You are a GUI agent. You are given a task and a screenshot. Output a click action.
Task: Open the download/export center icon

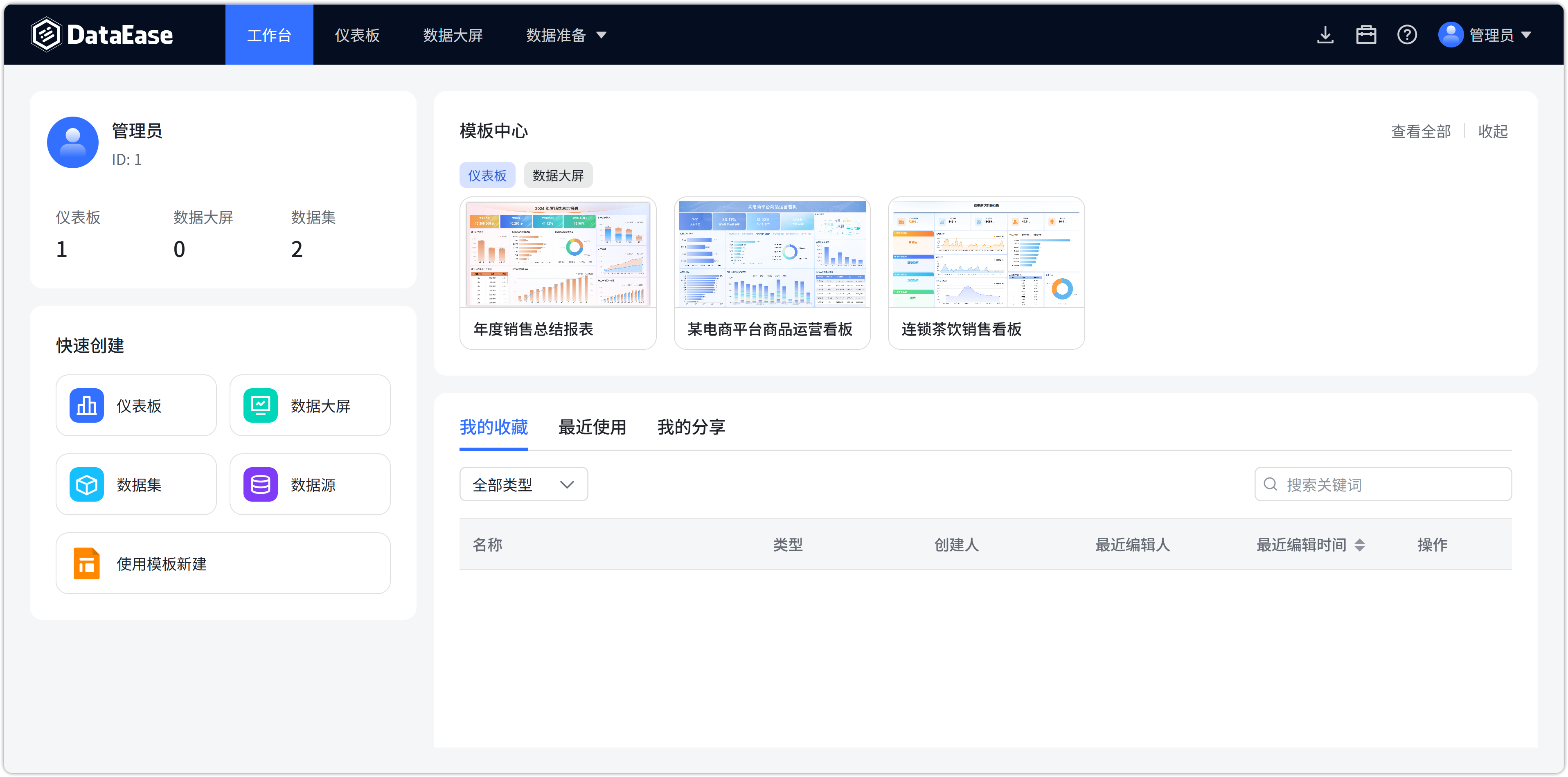click(1325, 35)
